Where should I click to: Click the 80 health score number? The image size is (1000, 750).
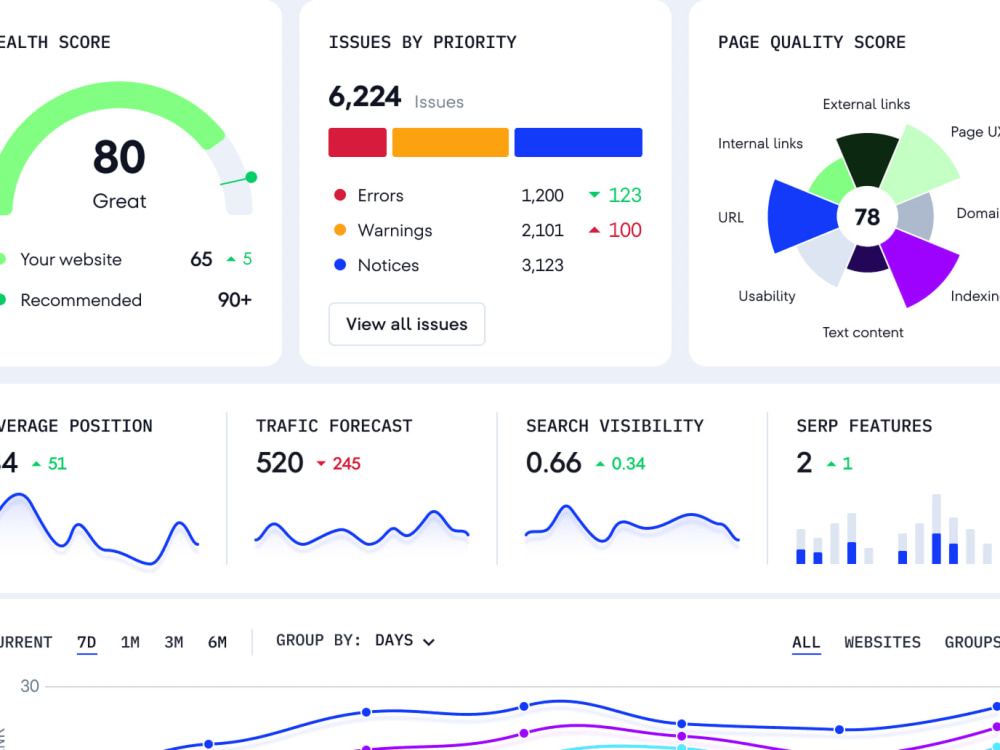[119, 157]
